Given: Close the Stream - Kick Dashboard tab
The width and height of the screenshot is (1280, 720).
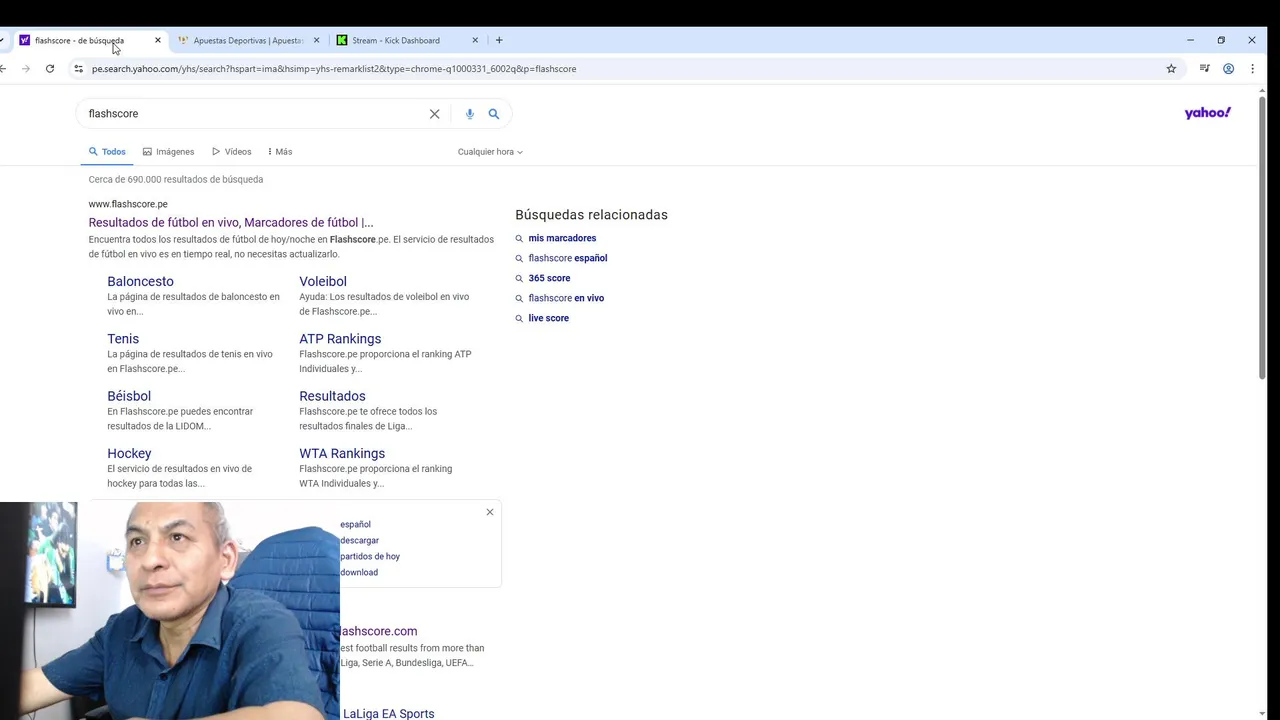Looking at the screenshot, I should coord(475,41).
